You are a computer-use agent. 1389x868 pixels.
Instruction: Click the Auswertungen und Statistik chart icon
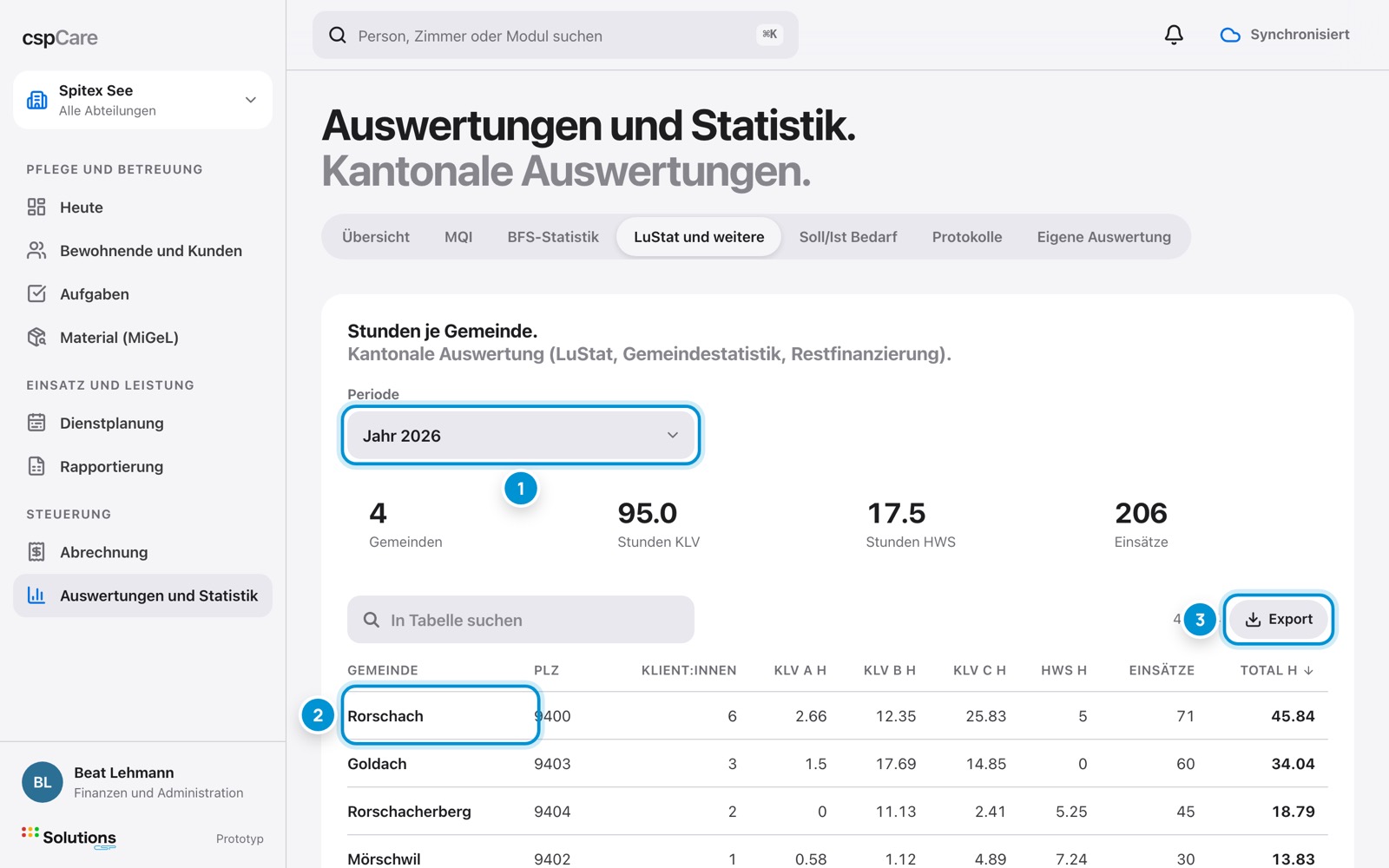tap(36, 595)
